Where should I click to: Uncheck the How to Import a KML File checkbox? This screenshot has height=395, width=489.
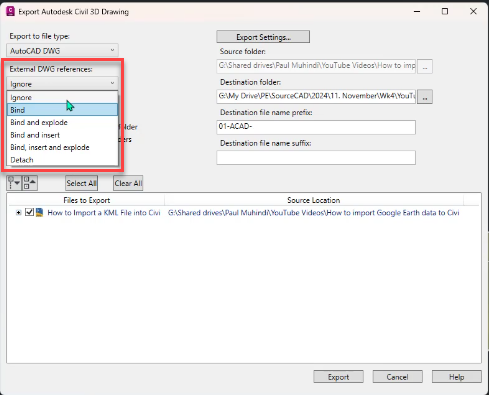pos(29,212)
